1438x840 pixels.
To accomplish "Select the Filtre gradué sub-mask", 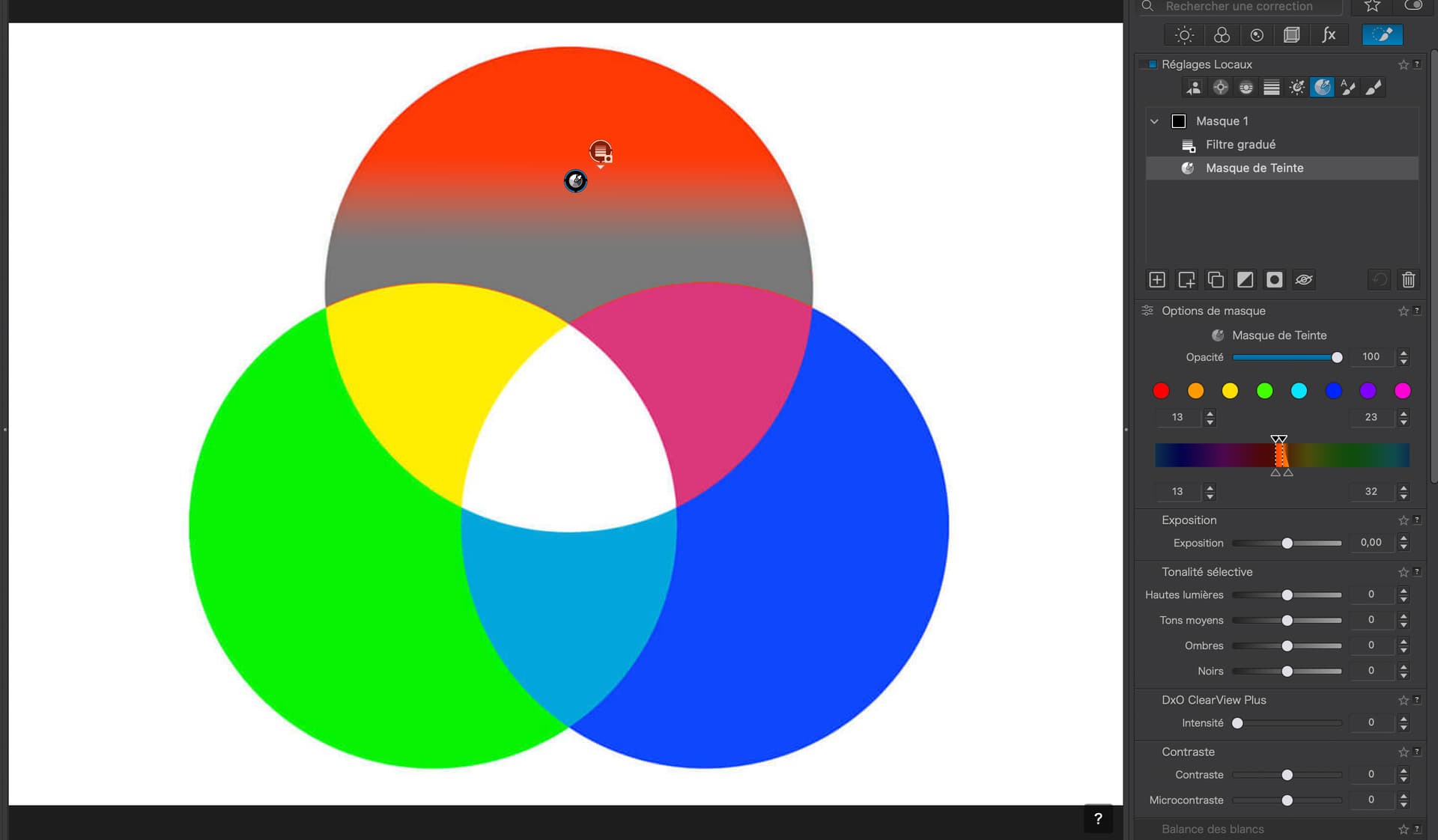I will [x=1240, y=144].
